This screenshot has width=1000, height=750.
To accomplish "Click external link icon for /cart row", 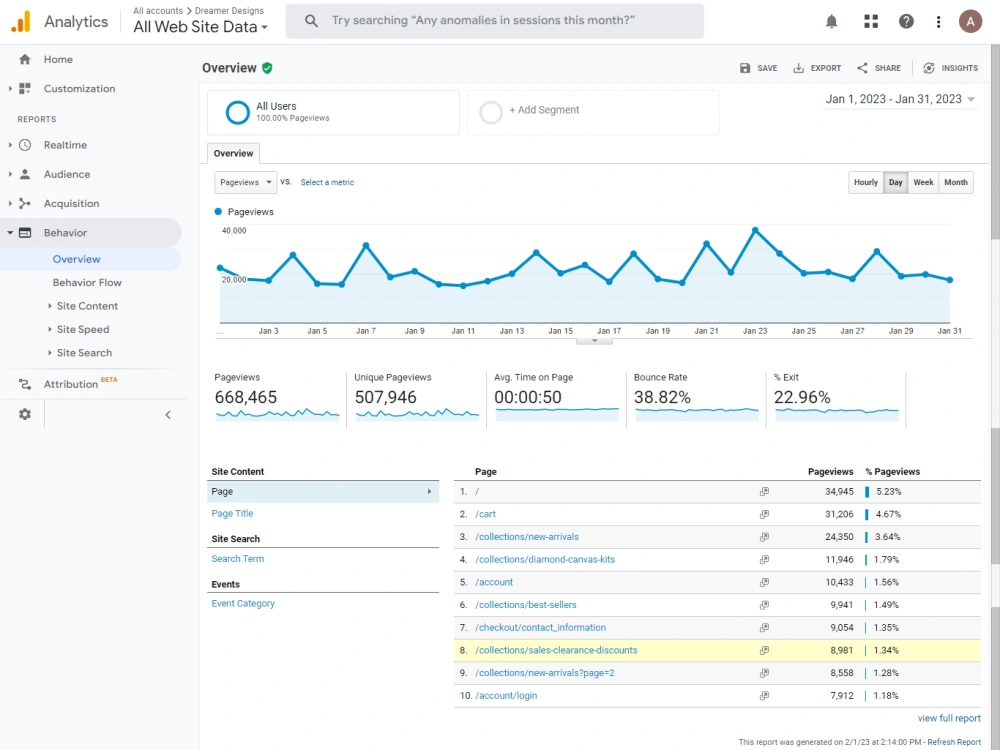I will point(764,514).
